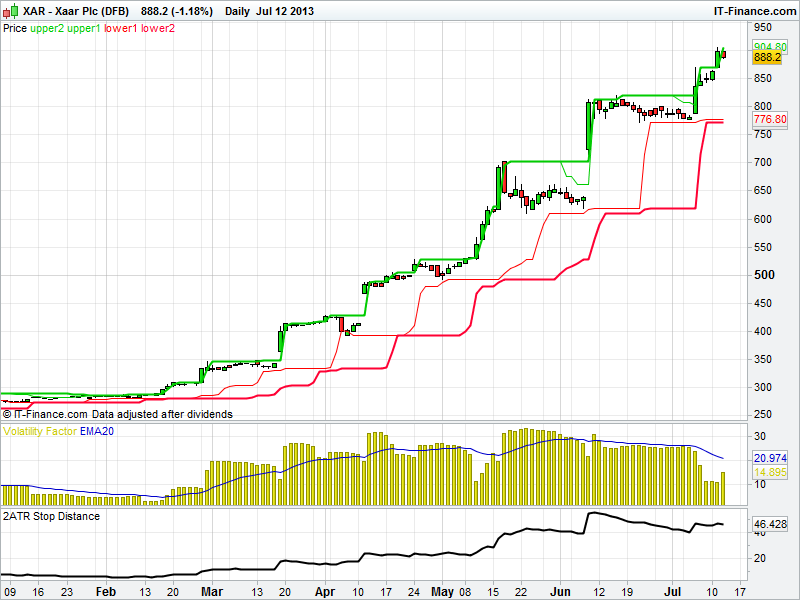Click the red 776.80 lower band tag

click(770, 119)
